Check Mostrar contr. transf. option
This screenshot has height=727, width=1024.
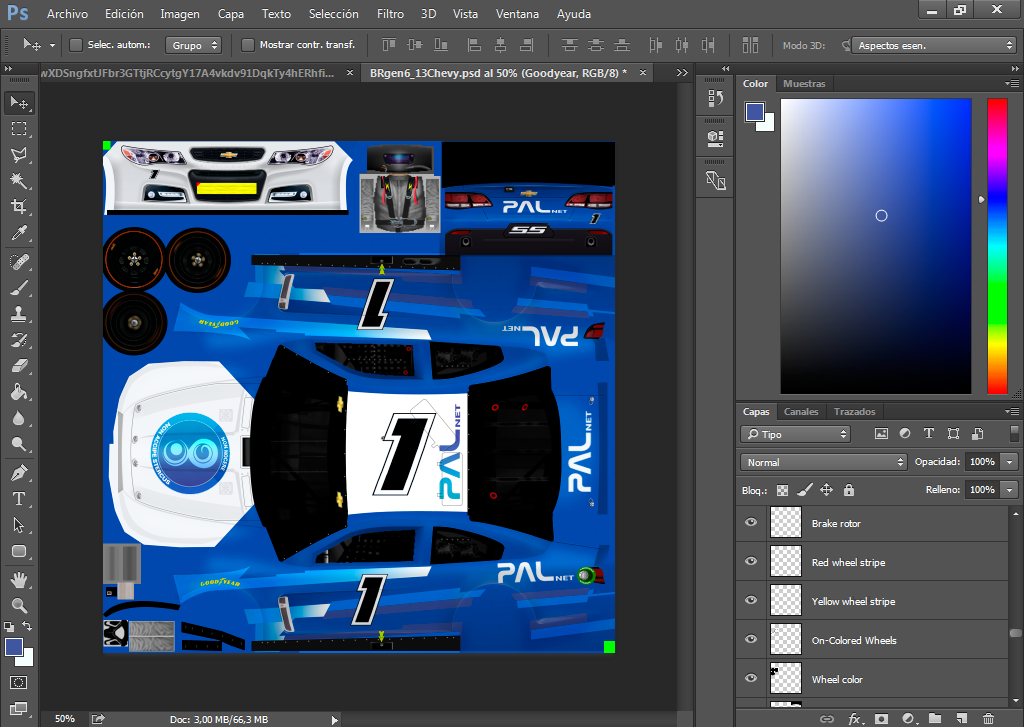(x=248, y=45)
